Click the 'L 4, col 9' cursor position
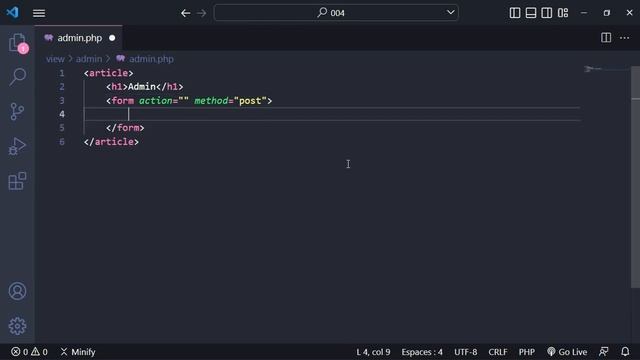The width and height of the screenshot is (640, 360). pyautogui.click(x=373, y=352)
